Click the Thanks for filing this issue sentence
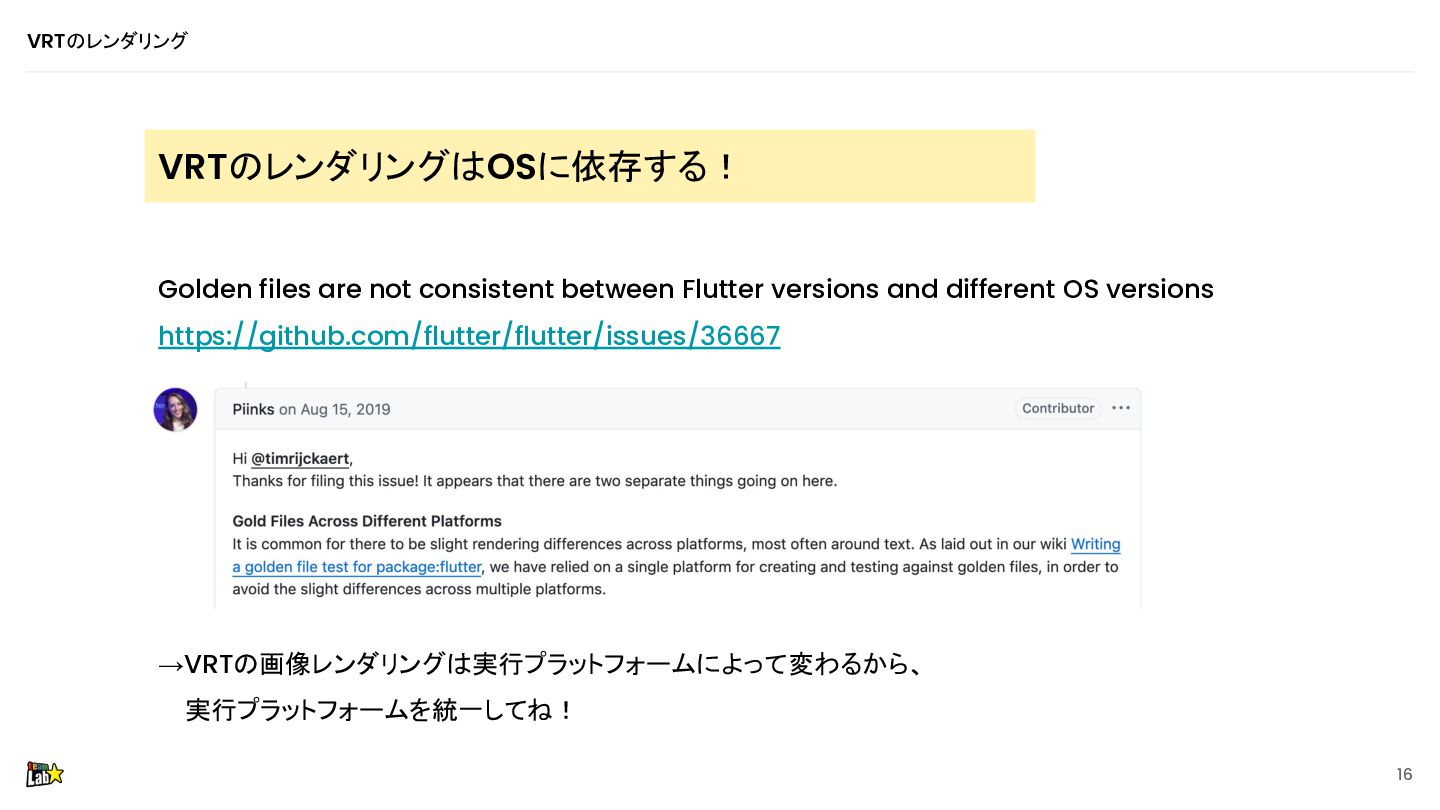This screenshot has width=1440, height=810. pos(535,481)
